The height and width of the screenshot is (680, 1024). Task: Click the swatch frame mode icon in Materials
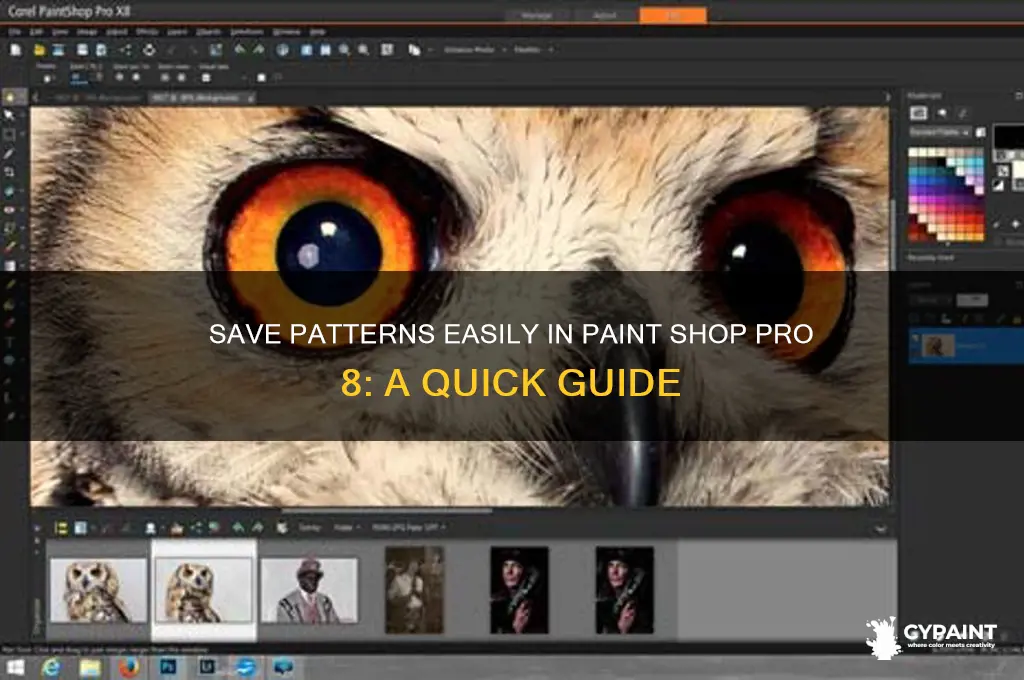[919, 113]
